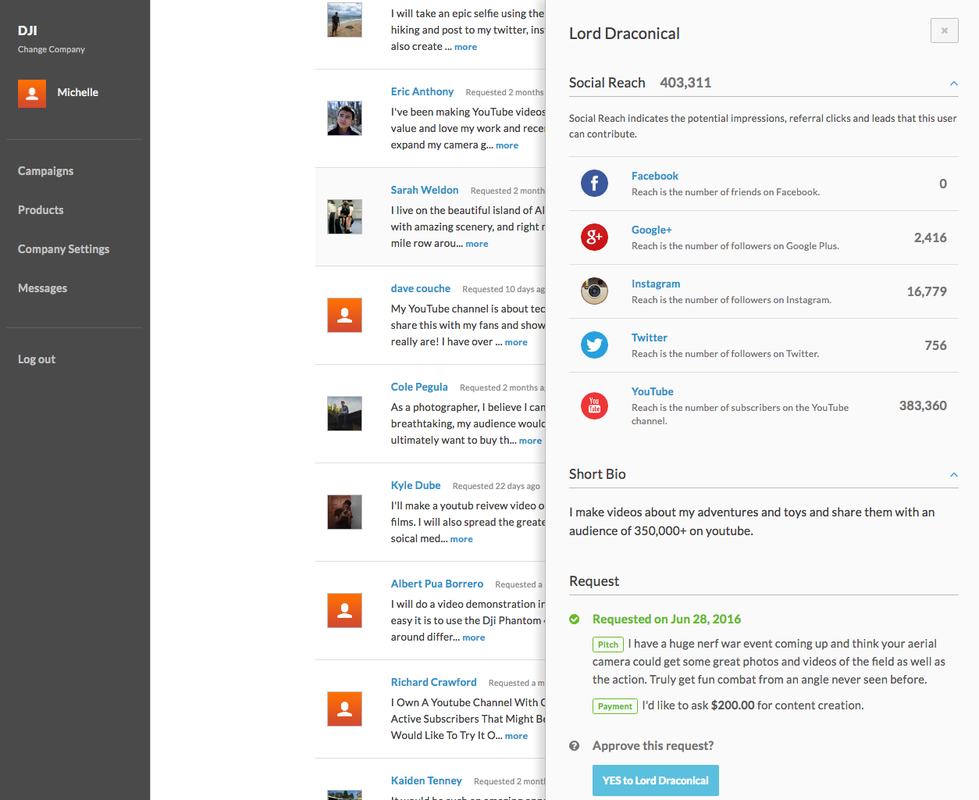The image size is (979, 800).
Task: Click the DJI company name
Action: (27, 31)
